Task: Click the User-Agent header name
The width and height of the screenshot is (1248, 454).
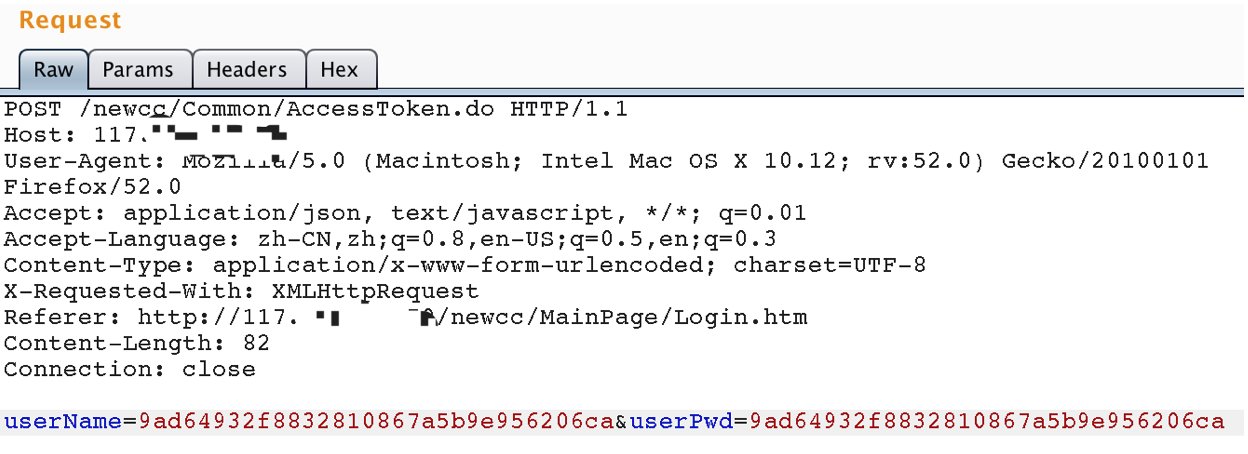Action: click(x=84, y=160)
